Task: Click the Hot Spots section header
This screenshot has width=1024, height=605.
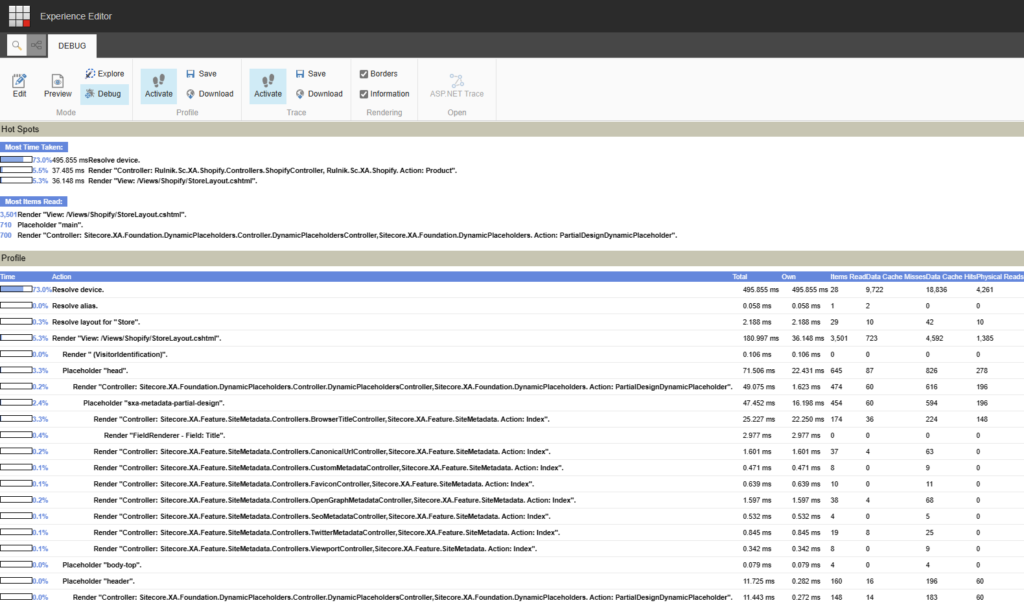Action: (x=21, y=129)
